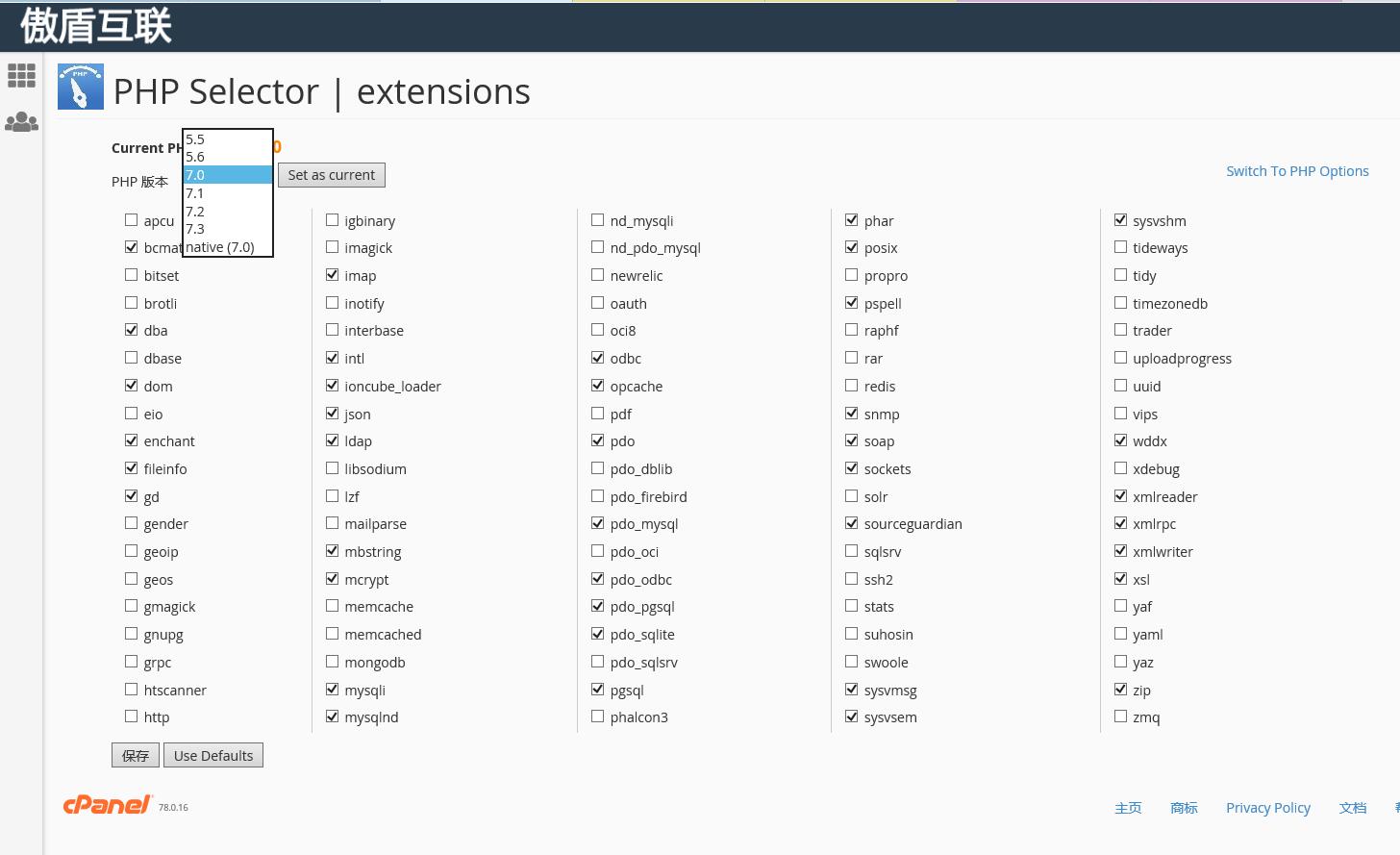Save settings with the 保存 button

tap(136, 756)
